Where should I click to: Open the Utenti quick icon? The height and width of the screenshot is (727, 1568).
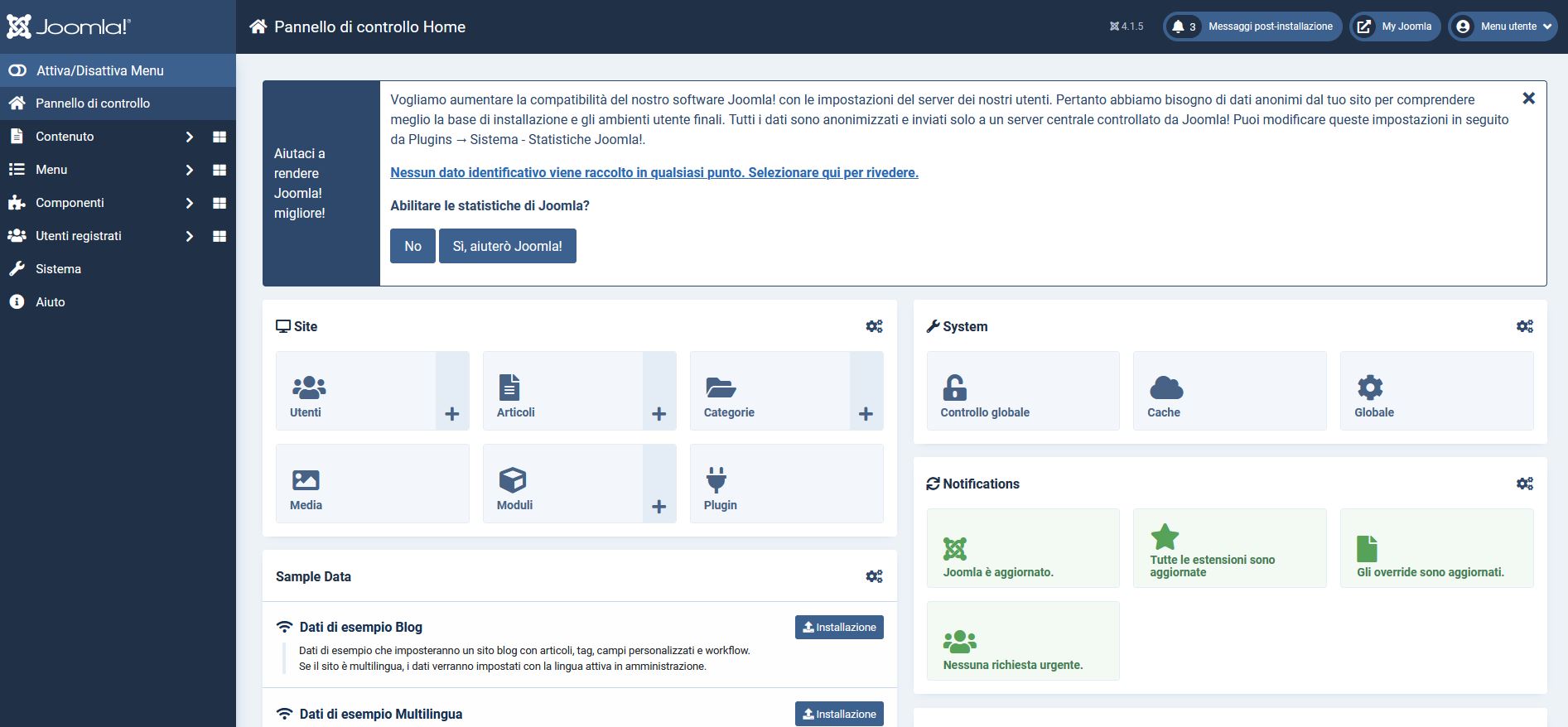[x=356, y=391]
